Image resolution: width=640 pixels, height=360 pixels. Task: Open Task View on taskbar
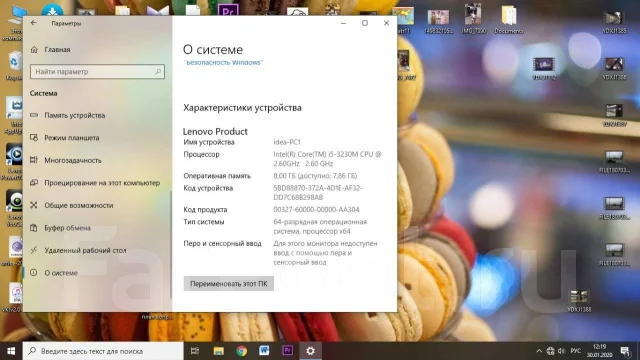pos(195,351)
